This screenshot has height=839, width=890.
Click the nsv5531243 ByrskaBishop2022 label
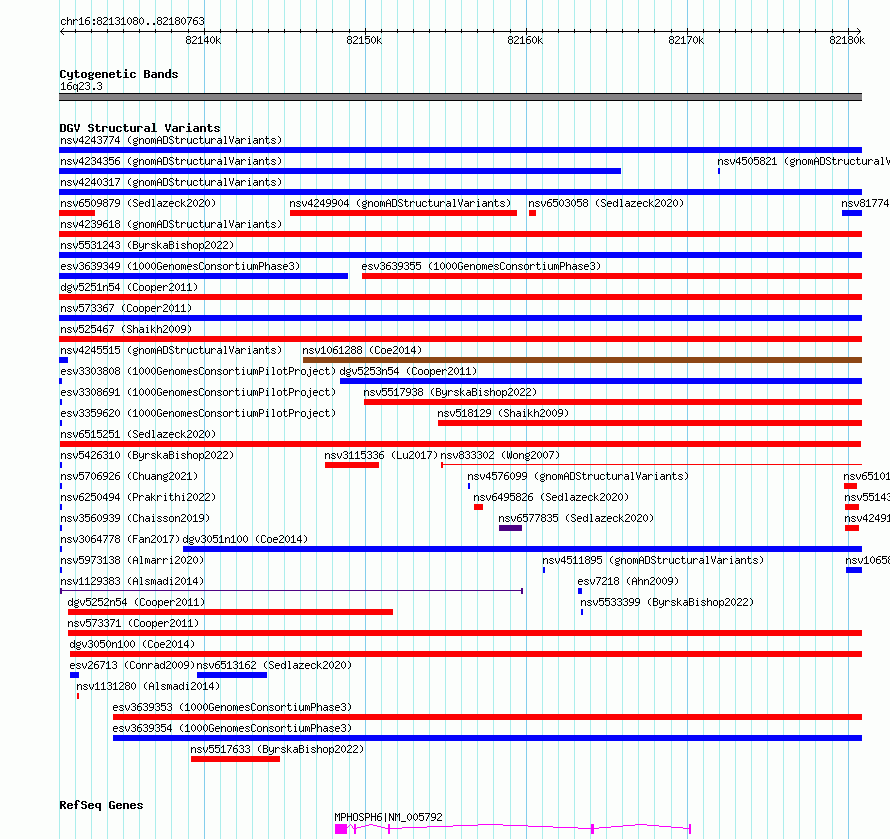pos(147,245)
